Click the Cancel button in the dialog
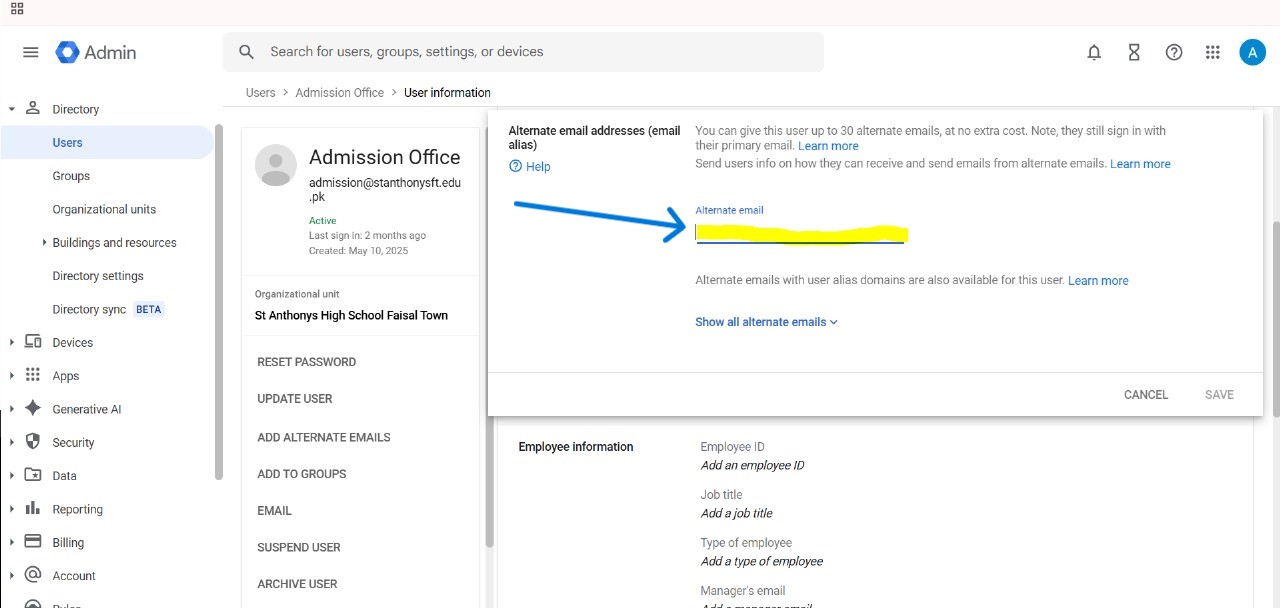This screenshot has width=1280, height=608. pos(1145,394)
